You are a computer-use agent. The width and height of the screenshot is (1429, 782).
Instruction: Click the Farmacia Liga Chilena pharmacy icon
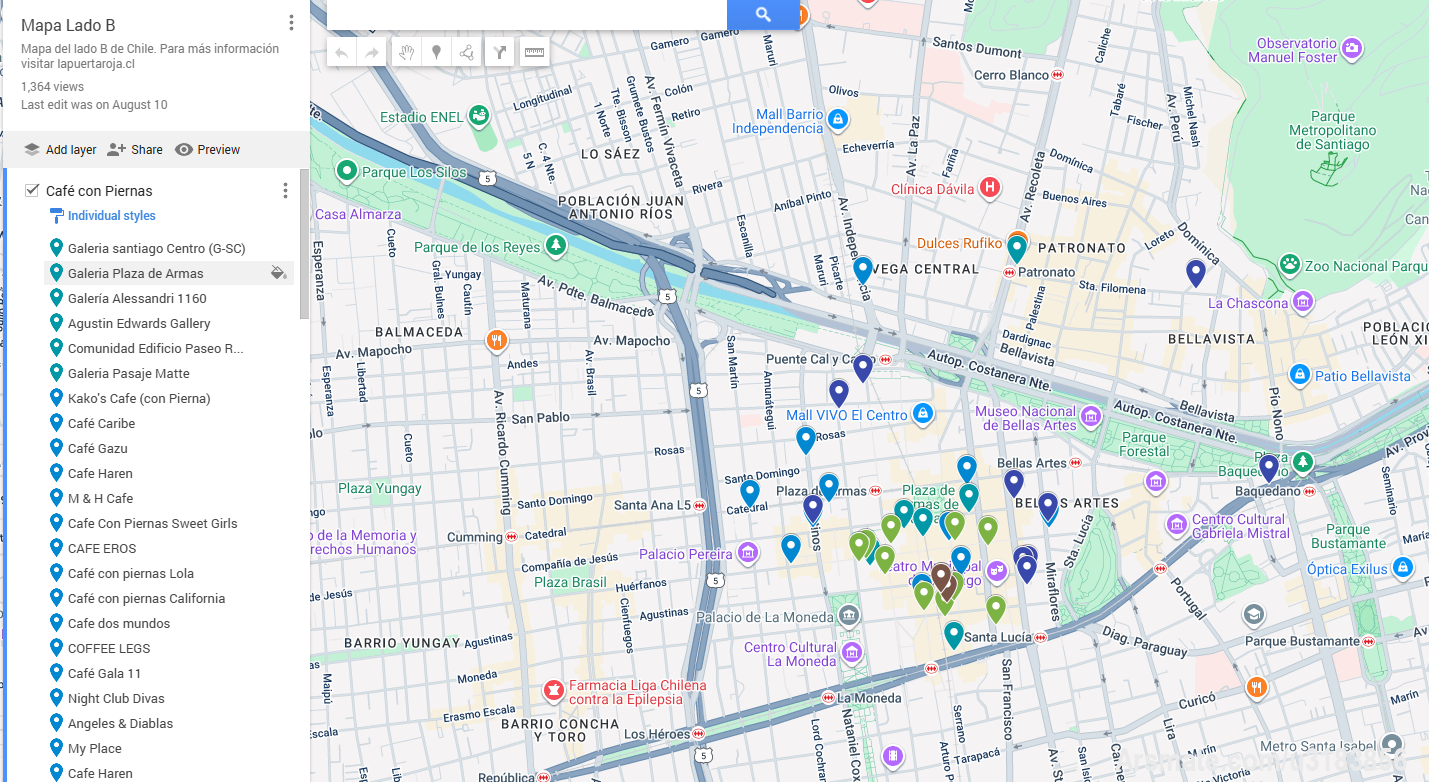tap(553, 690)
